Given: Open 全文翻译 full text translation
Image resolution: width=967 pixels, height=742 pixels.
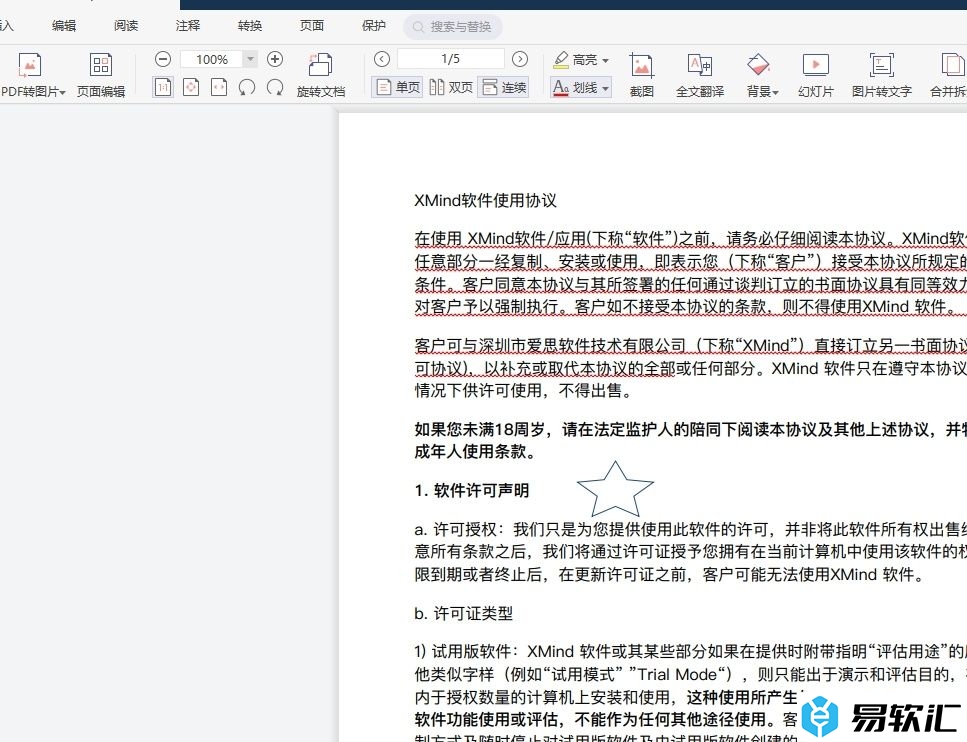Looking at the screenshot, I should click(x=699, y=75).
